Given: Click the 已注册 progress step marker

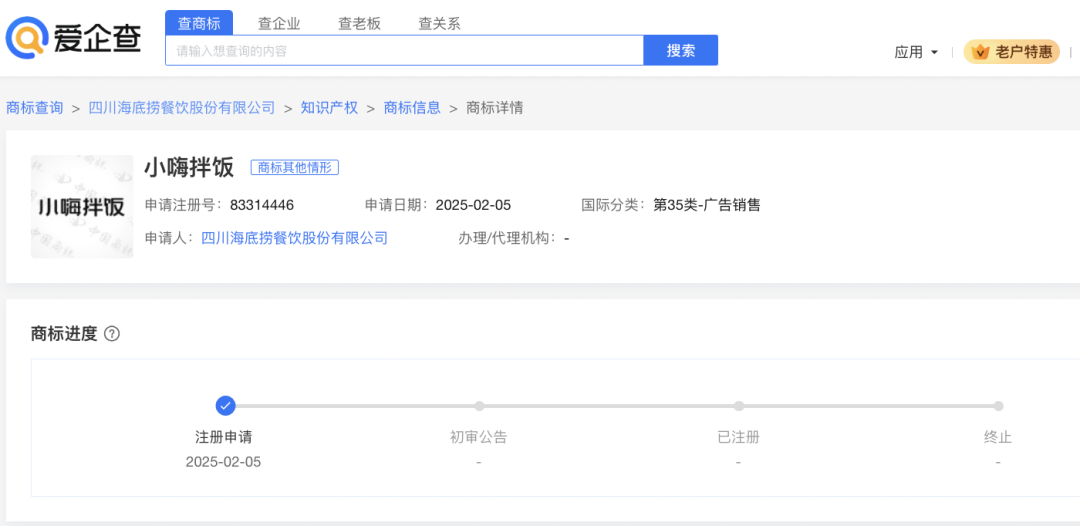Looking at the screenshot, I should click(x=739, y=406).
